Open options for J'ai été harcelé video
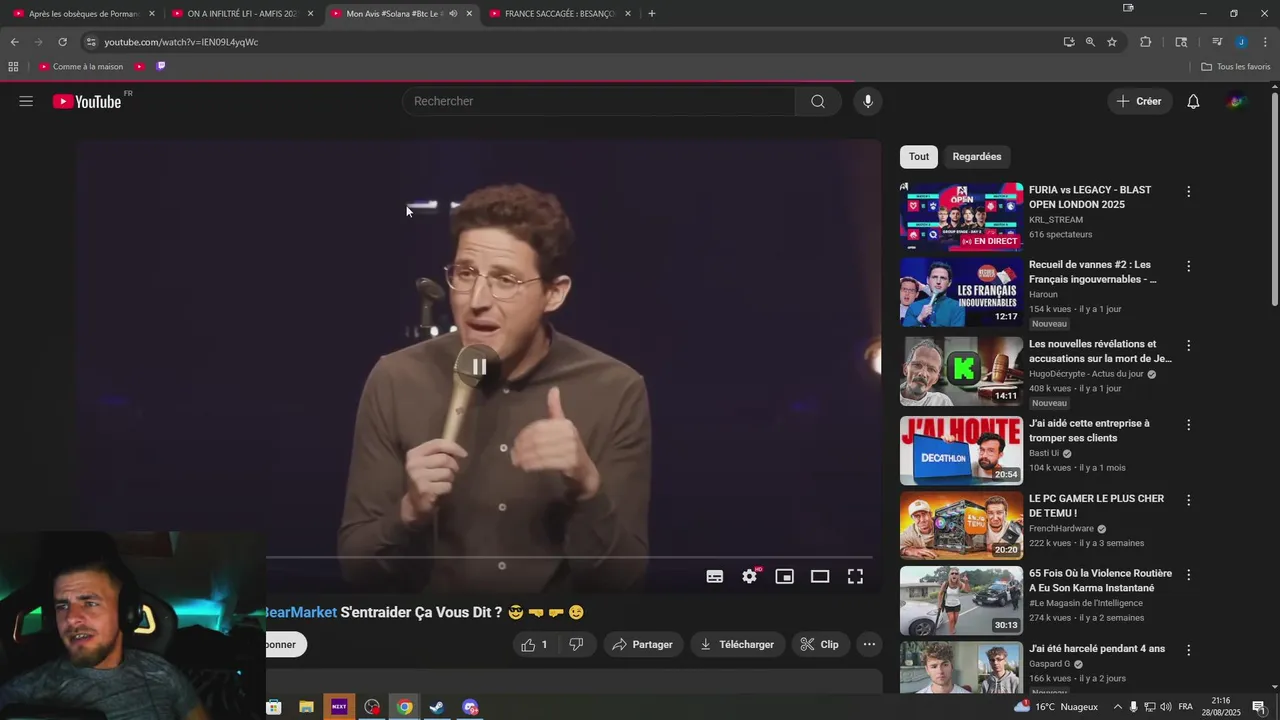This screenshot has height=720, width=1280. [1189, 650]
